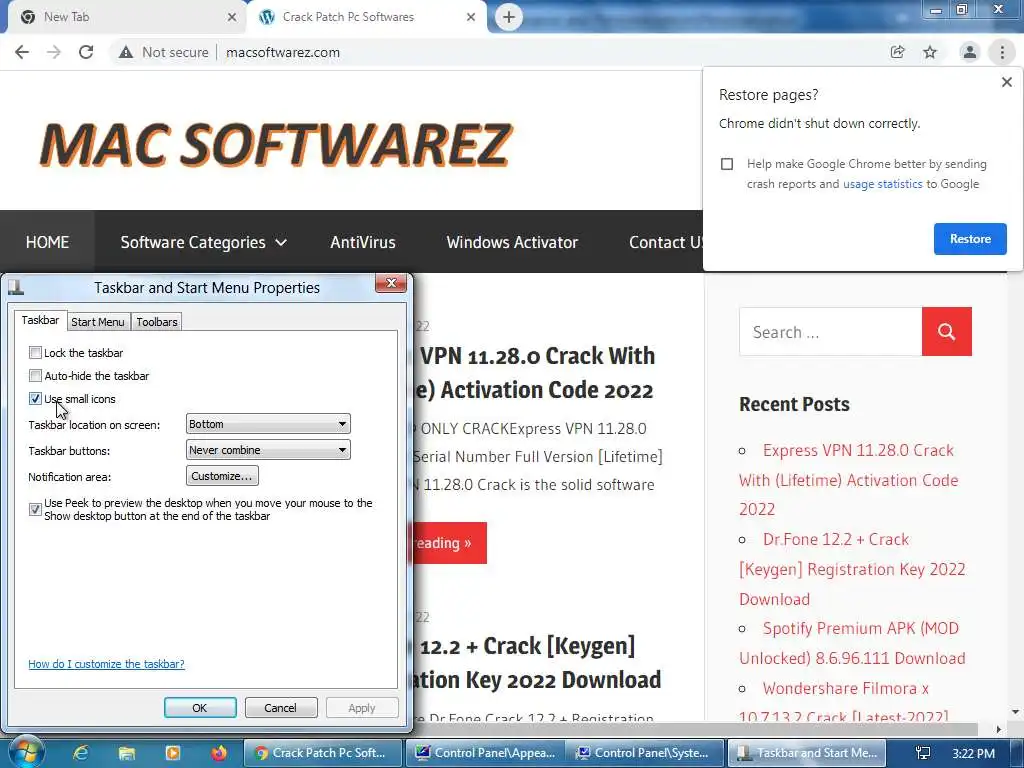Switch to Control Panel\Syste... taskbar button
This screenshot has width=1024, height=768.
tap(646, 753)
